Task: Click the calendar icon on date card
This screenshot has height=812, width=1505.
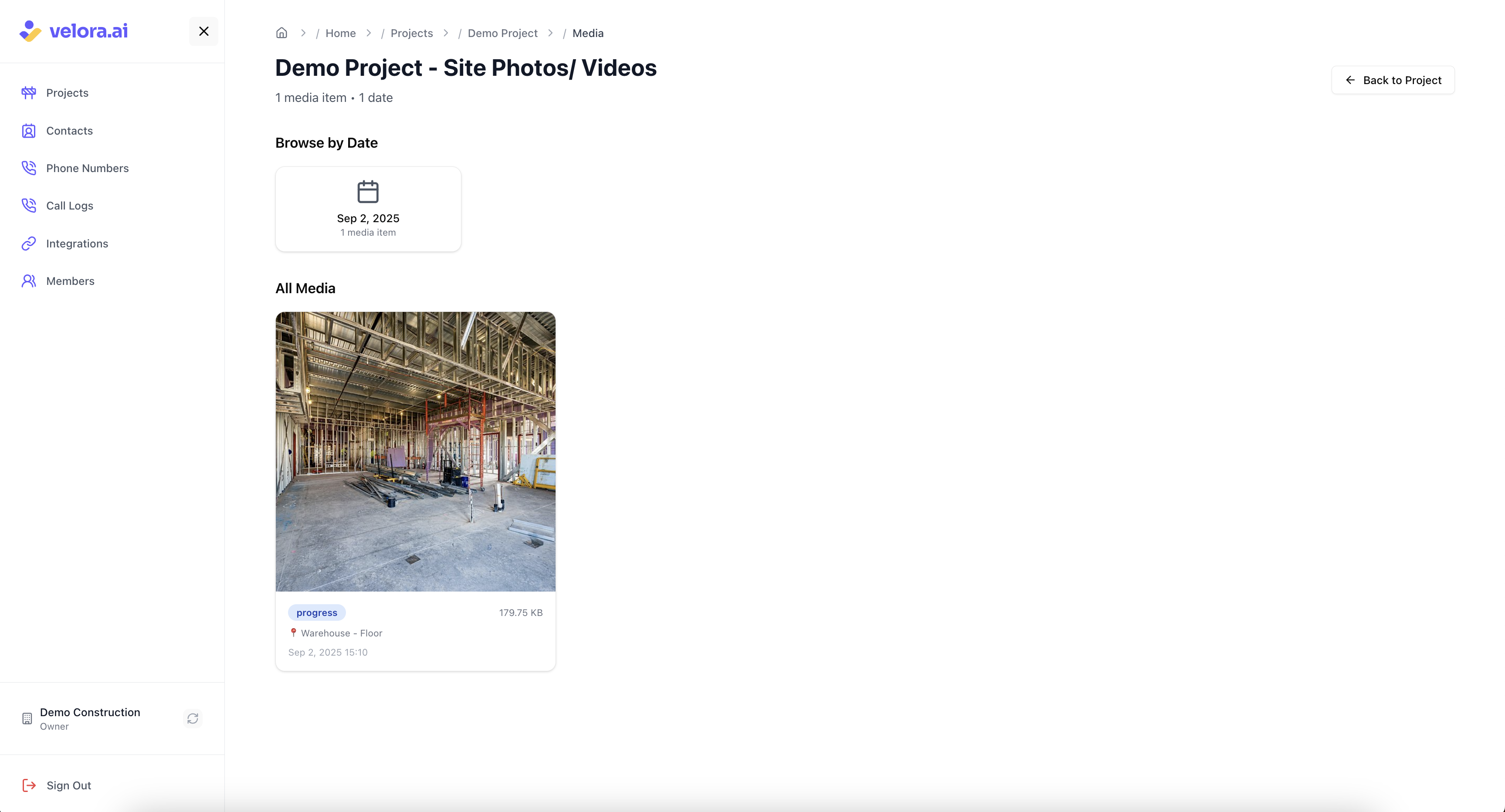Action: [x=368, y=192]
